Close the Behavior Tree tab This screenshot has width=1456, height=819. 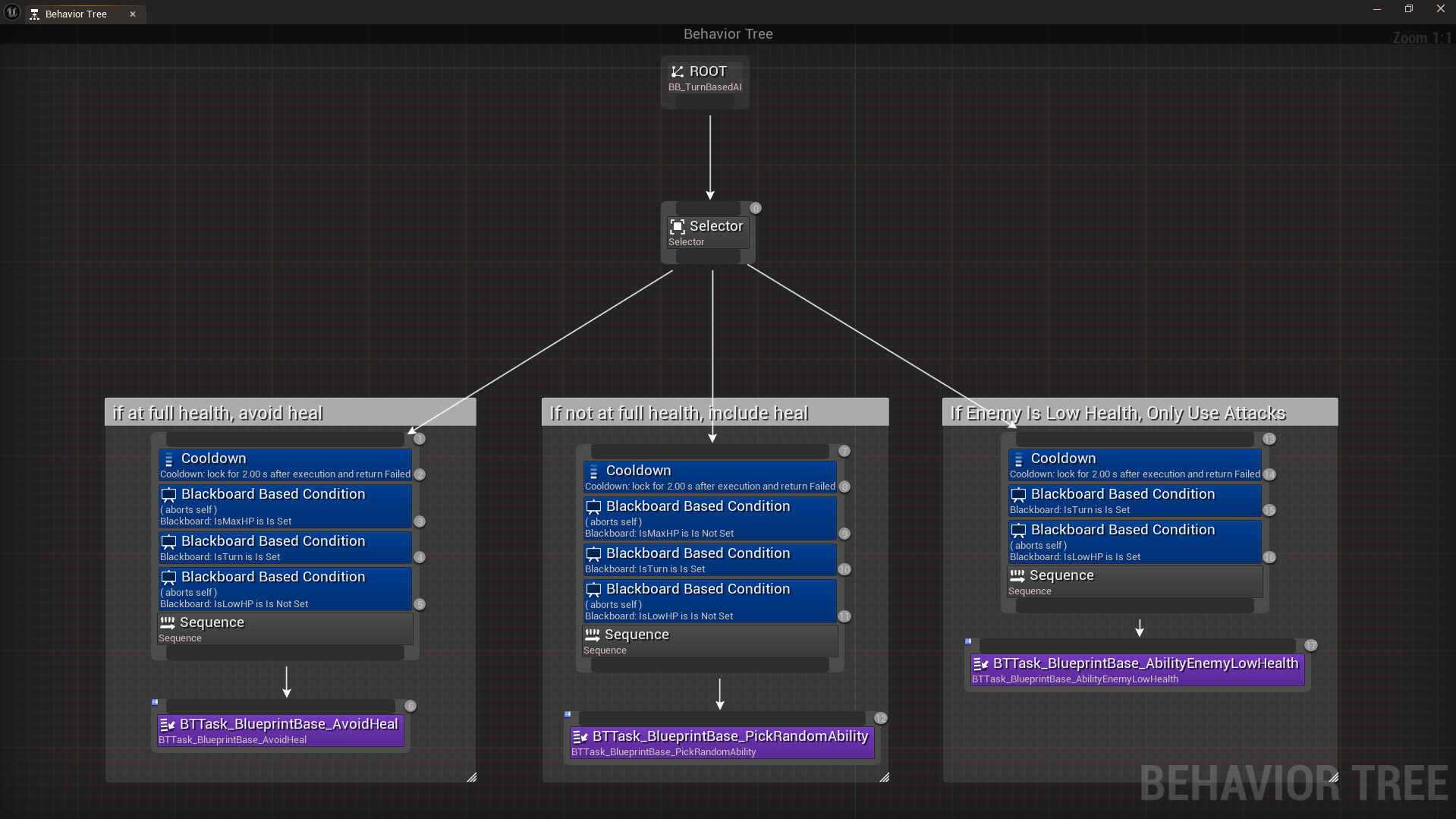[x=133, y=14]
